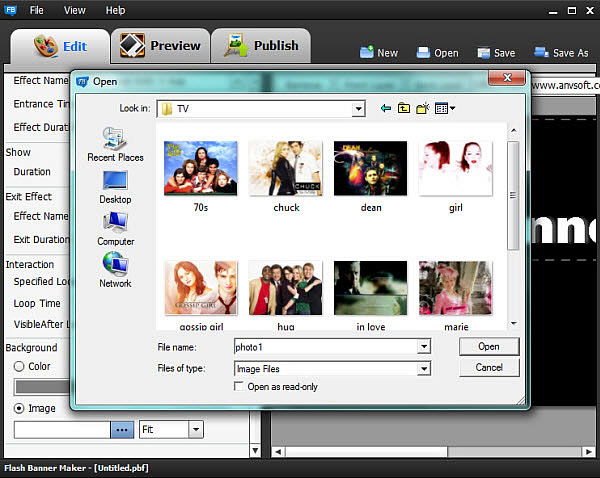600x478 pixels.
Task: Switch to the Preview tab
Action: (x=160, y=46)
